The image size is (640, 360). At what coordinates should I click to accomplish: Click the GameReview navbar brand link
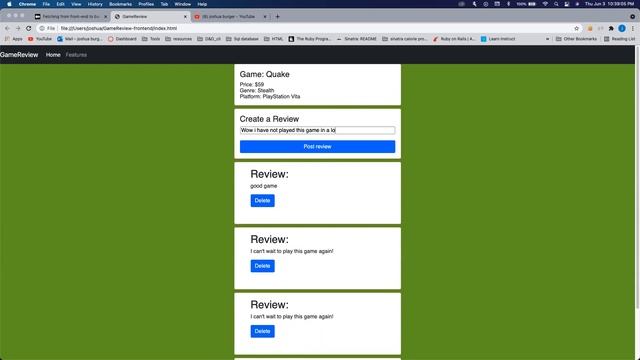[x=19, y=55]
